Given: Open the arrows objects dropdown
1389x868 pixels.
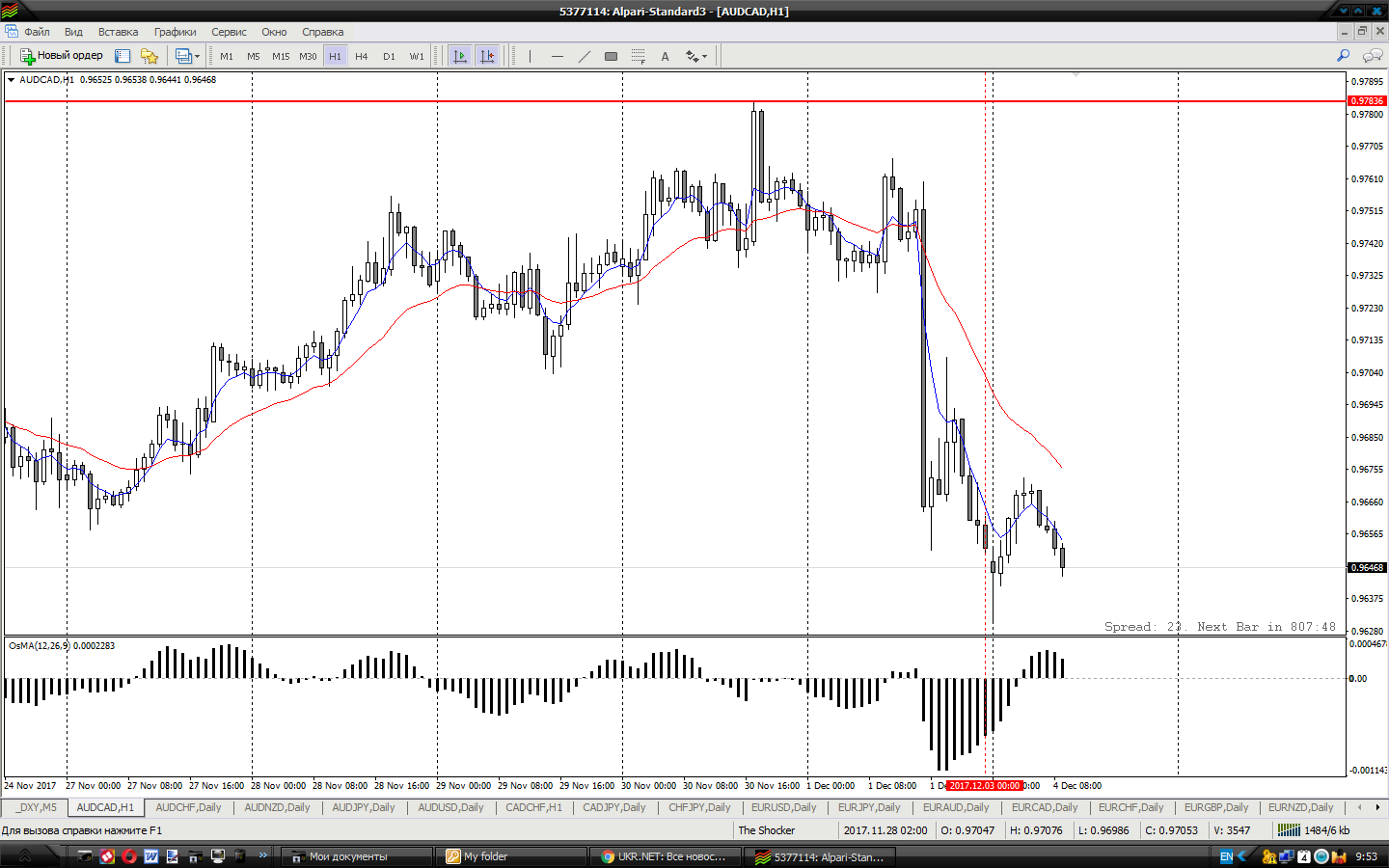Looking at the screenshot, I should point(696,56).
